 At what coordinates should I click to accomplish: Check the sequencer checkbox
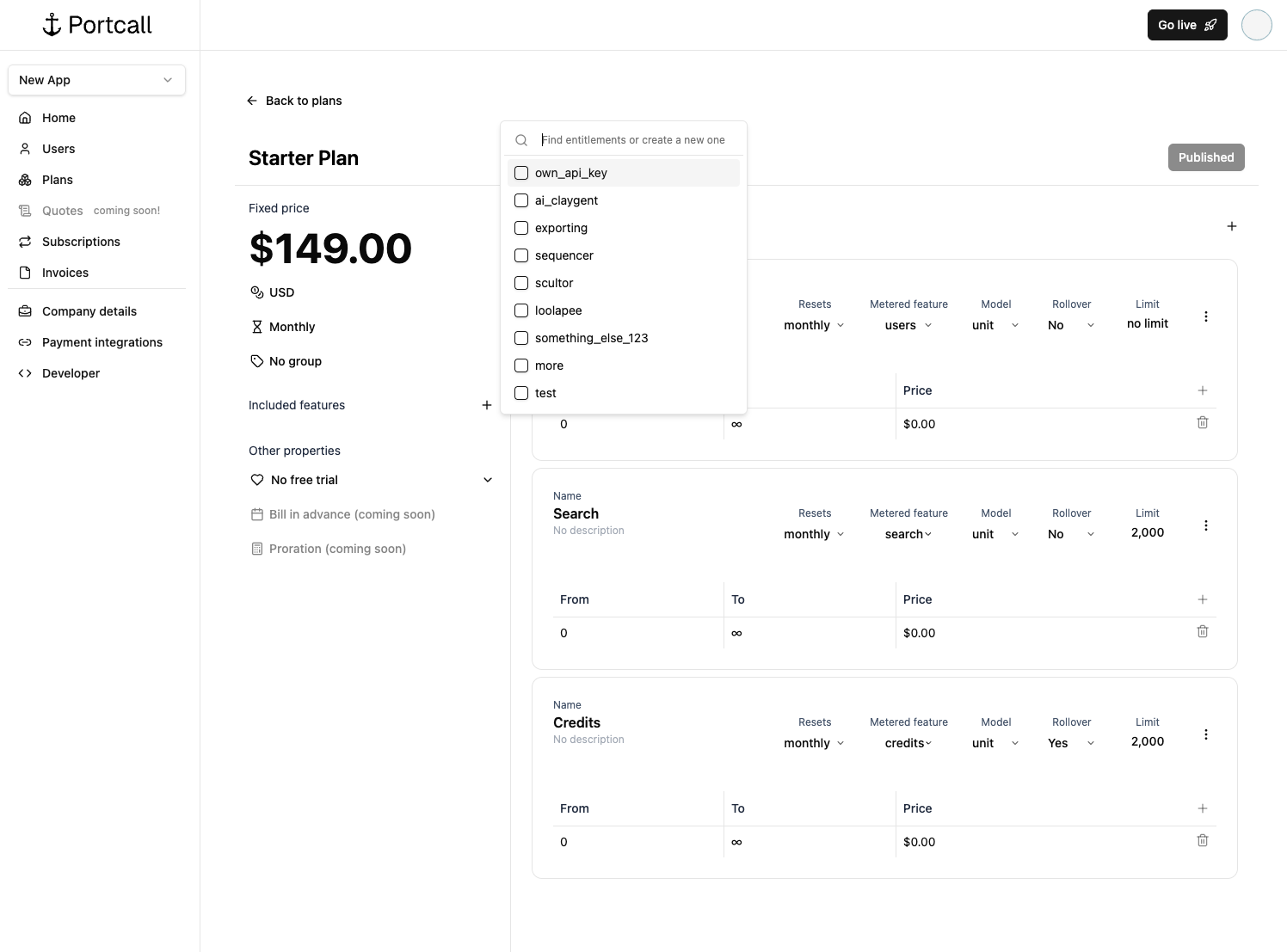tap(520, 255)
